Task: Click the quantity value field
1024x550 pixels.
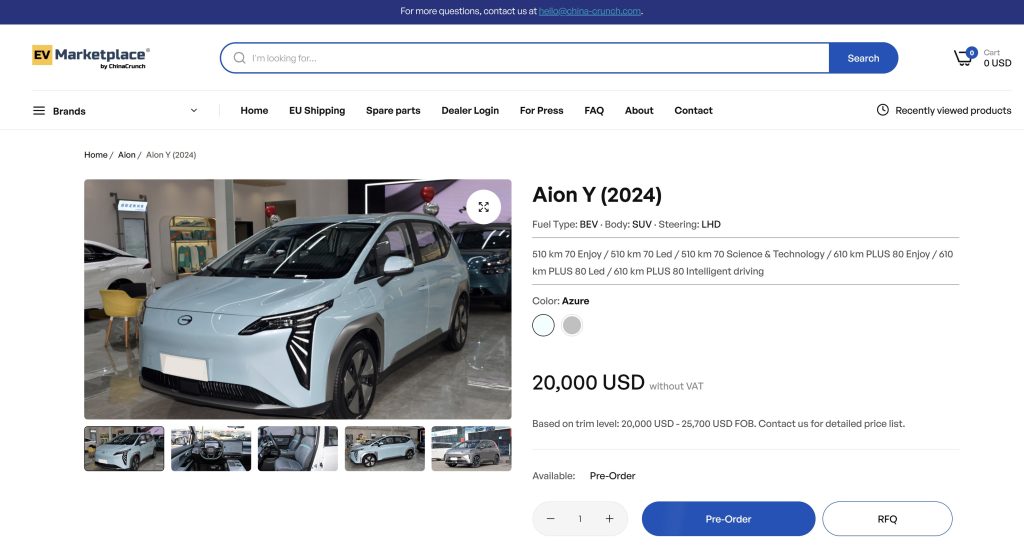Action: [580, 519]
